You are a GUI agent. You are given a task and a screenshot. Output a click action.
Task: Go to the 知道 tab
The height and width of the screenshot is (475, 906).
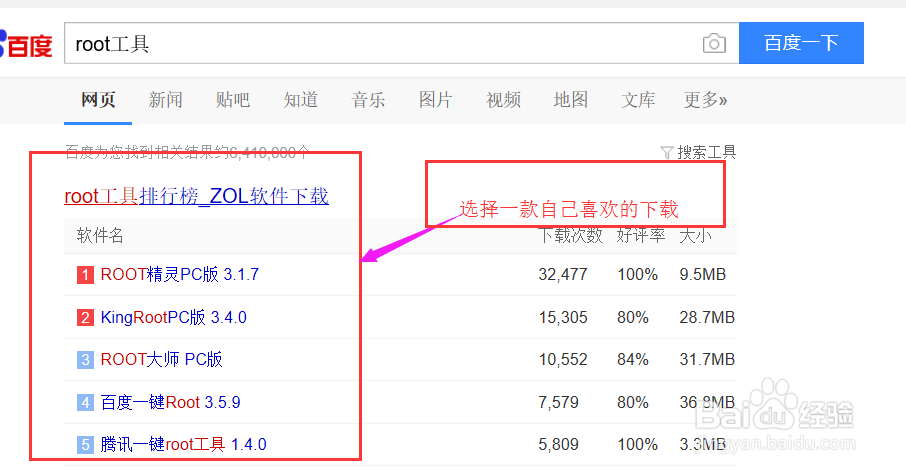point(300,100)
